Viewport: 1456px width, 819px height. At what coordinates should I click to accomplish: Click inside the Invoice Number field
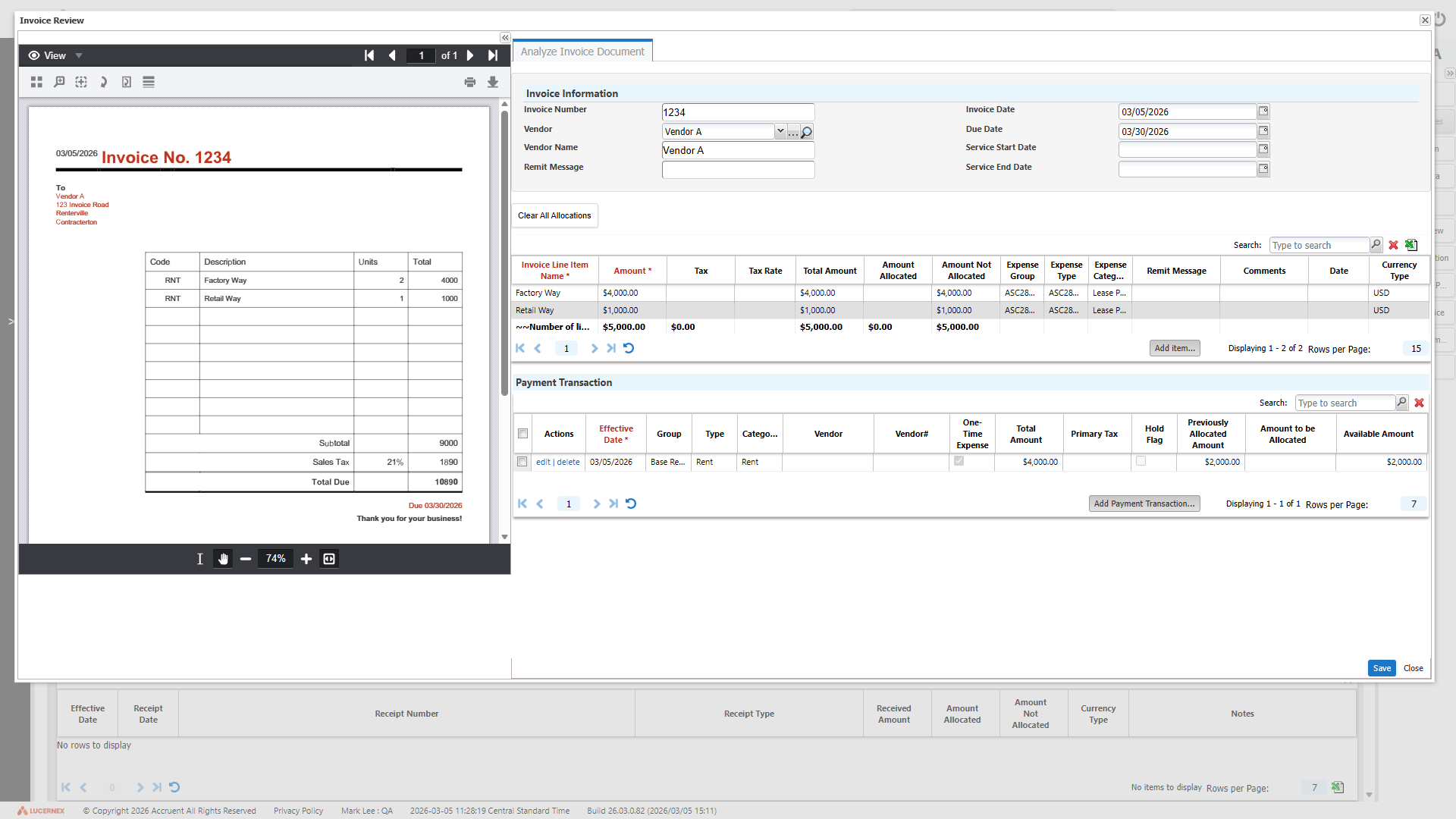(737, 111)
